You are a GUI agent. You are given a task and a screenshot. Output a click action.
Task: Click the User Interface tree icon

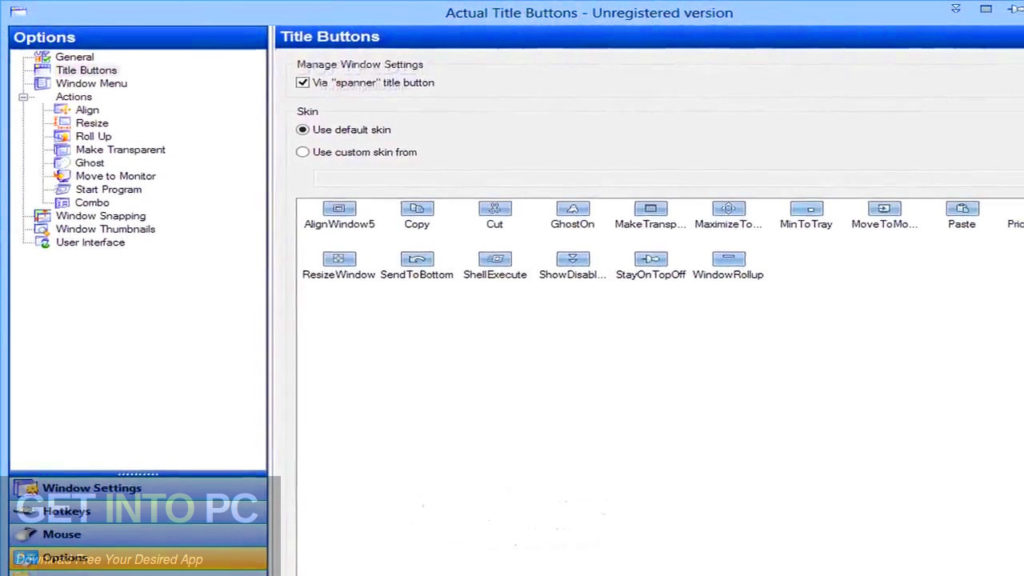42,242
